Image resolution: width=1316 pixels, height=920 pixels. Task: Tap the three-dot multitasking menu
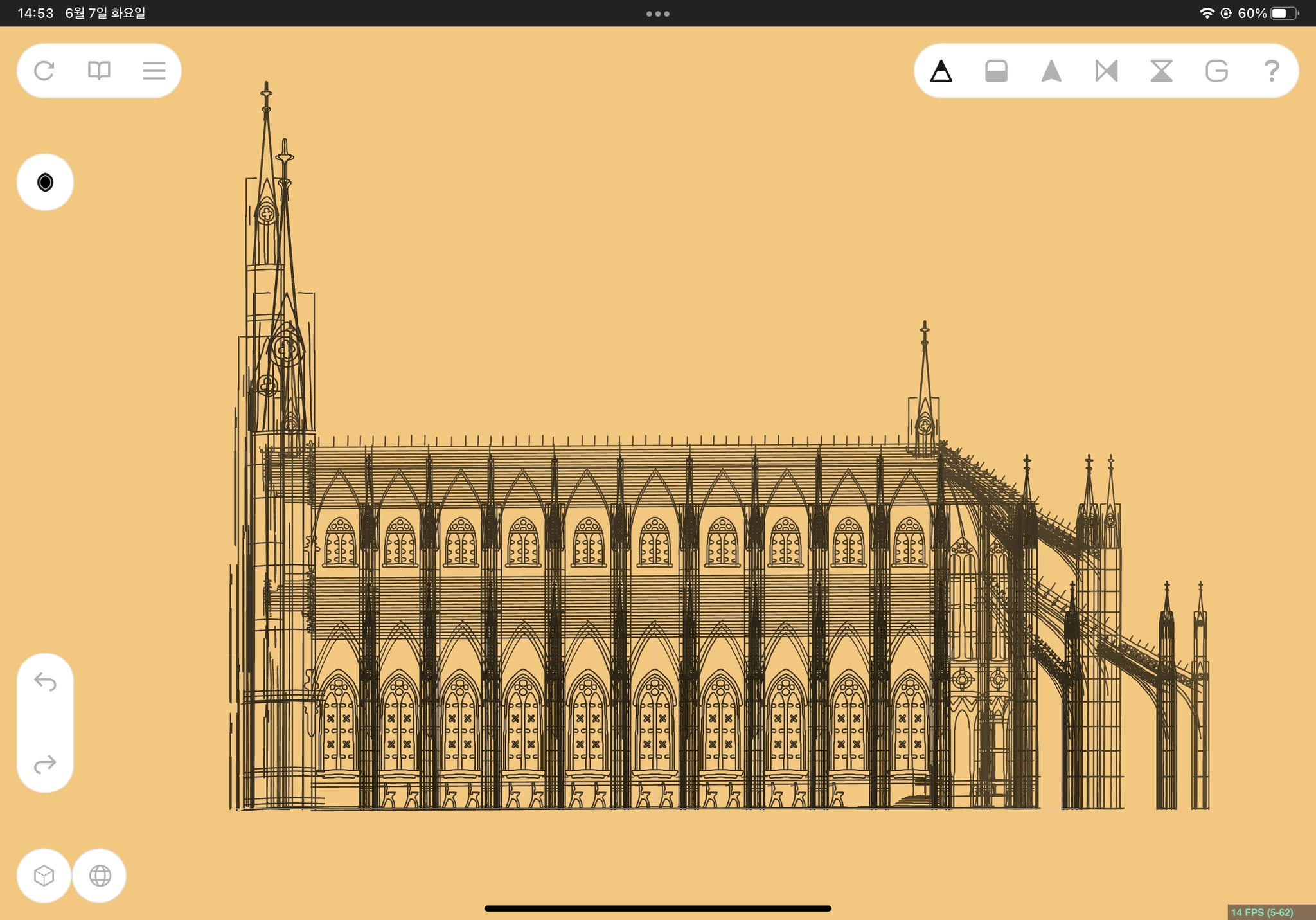[658, 14]
